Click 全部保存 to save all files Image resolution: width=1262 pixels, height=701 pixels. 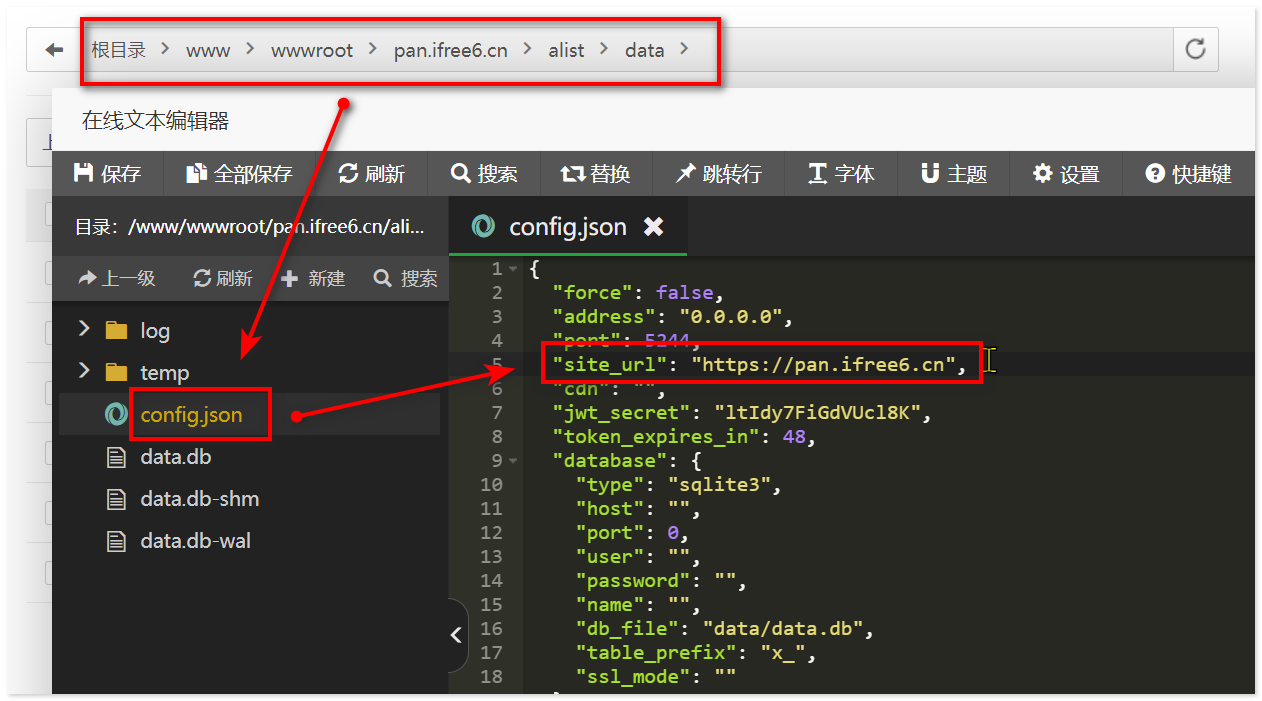(x=239, y=174)
